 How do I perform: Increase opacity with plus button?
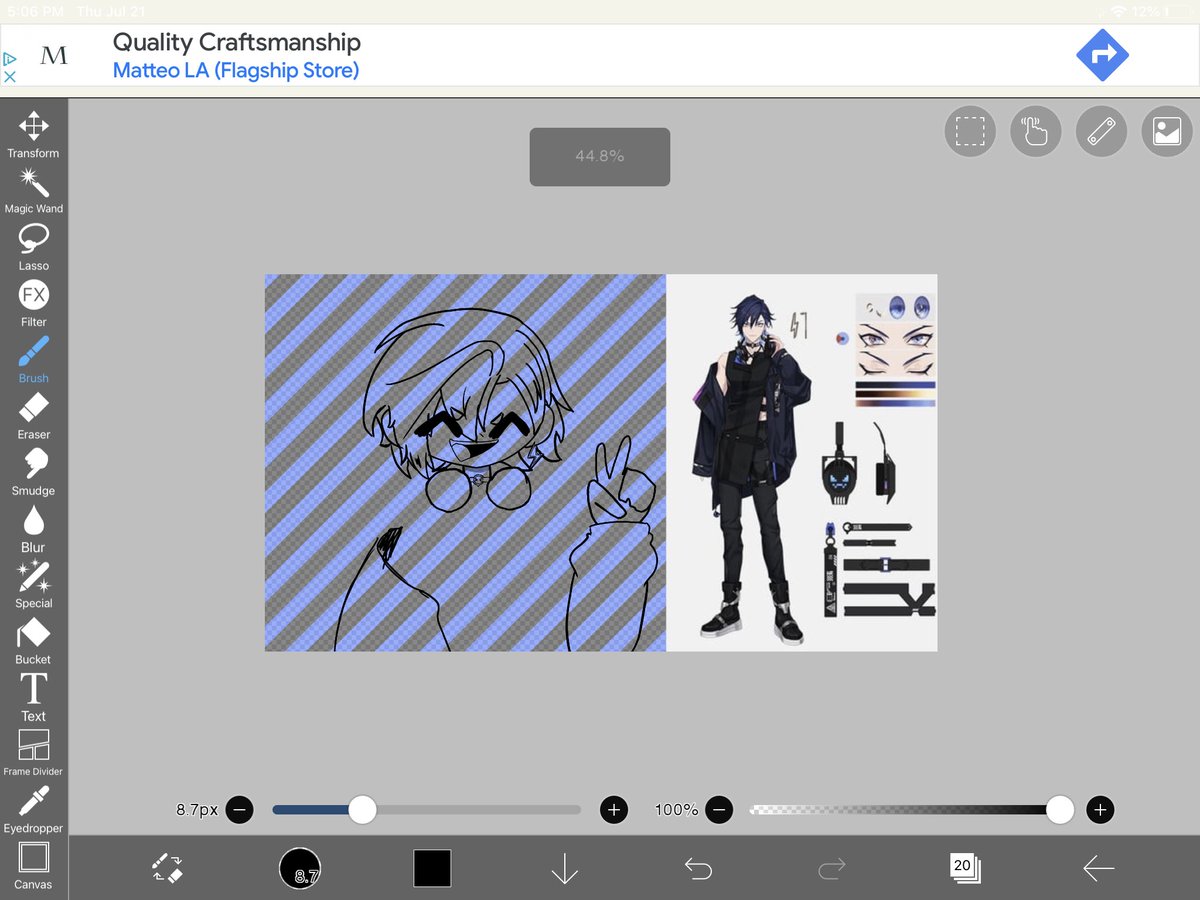point(1100,810)
